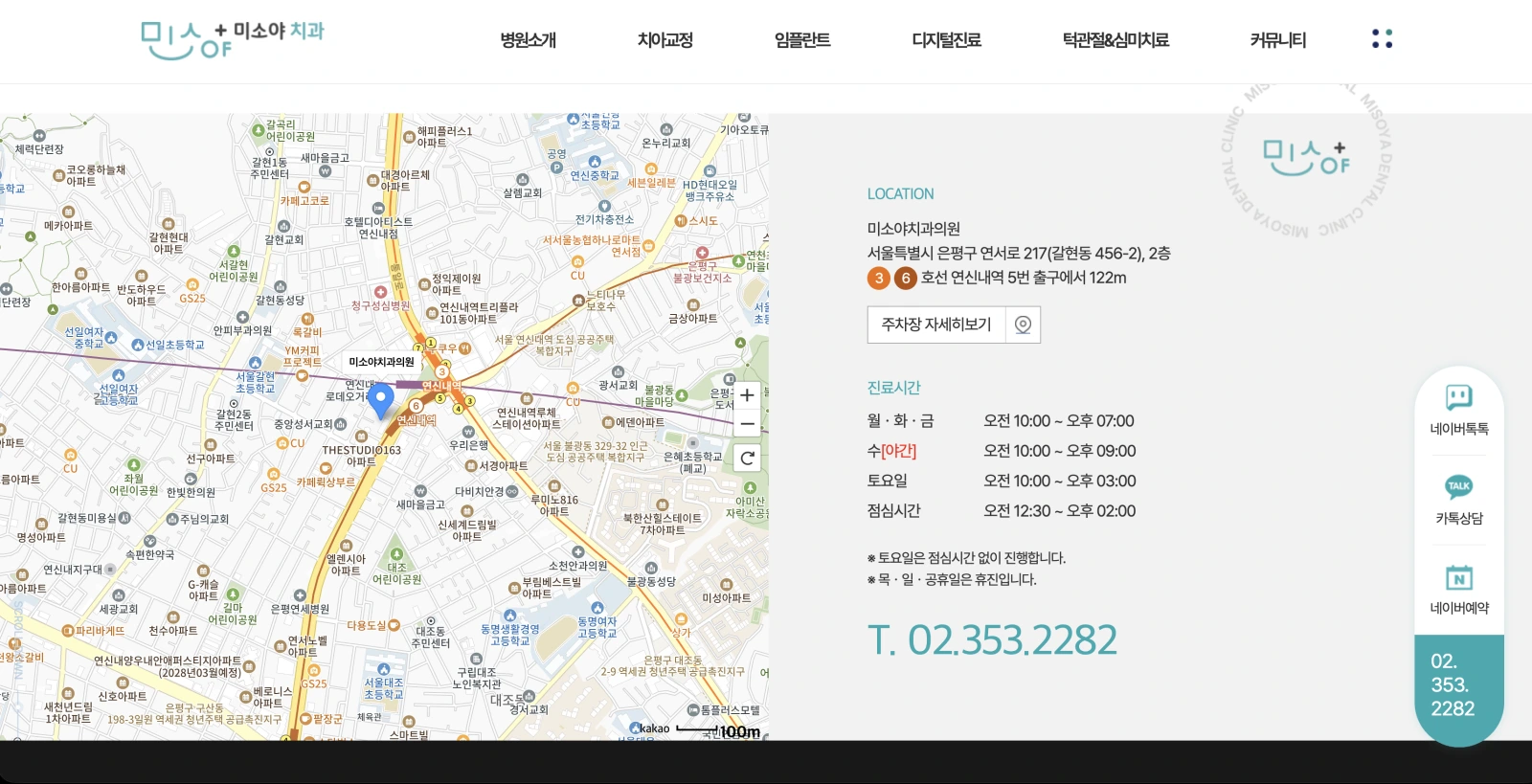Viewport: 1532px width, 784px height.
Task: Click the 갈현동성당 label on map
Action: click(x=280, y=300)
